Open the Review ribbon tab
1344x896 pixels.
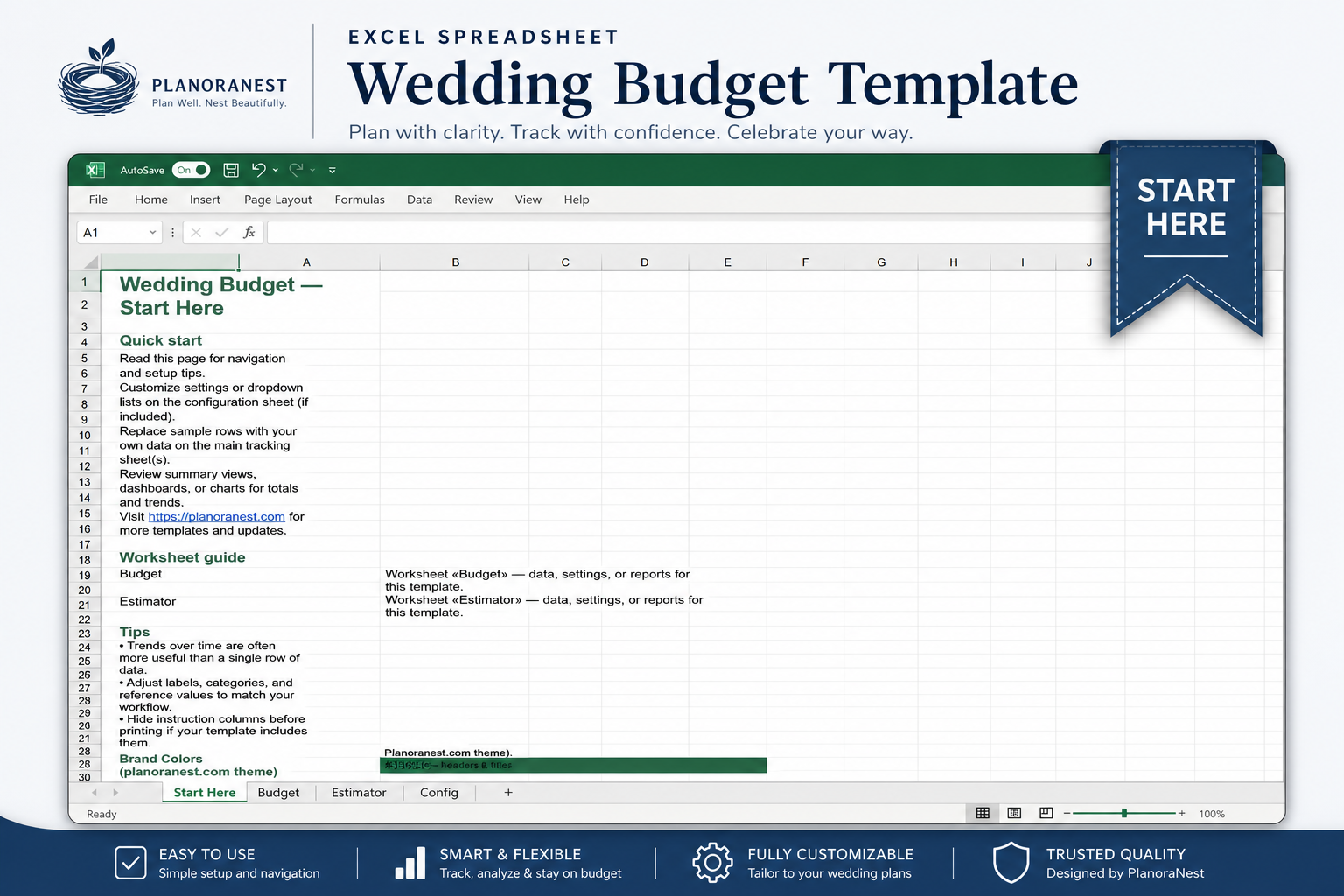pyautogui.click(x=473, y=199)
